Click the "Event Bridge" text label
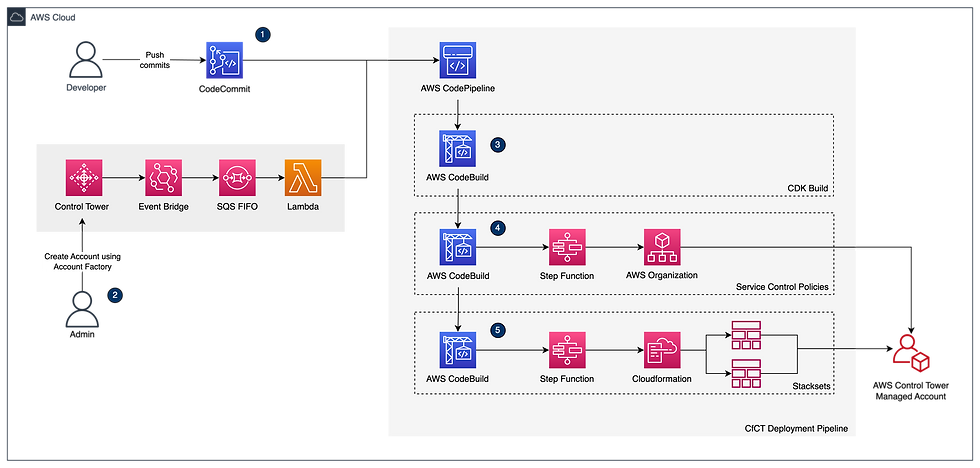 pos(163,207)
